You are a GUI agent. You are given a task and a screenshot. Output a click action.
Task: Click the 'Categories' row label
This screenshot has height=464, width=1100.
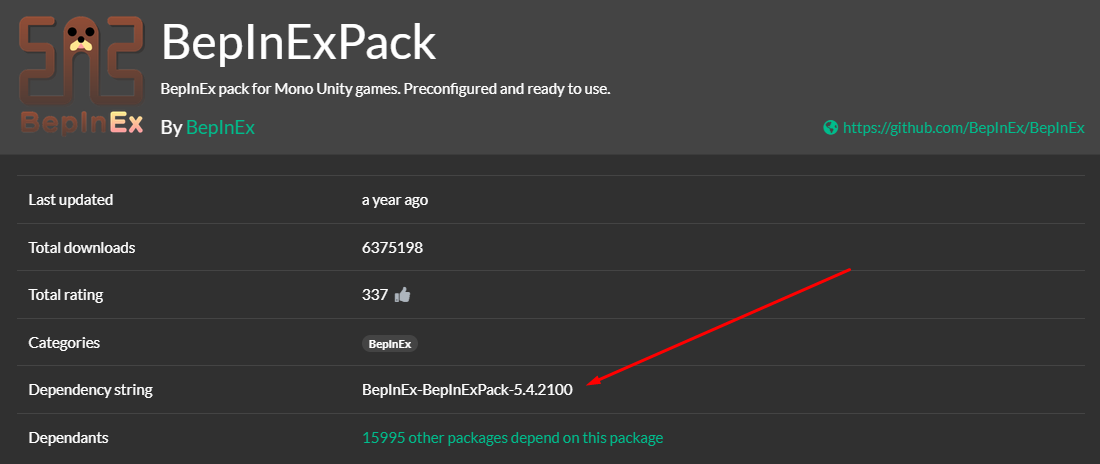[64, 343]
